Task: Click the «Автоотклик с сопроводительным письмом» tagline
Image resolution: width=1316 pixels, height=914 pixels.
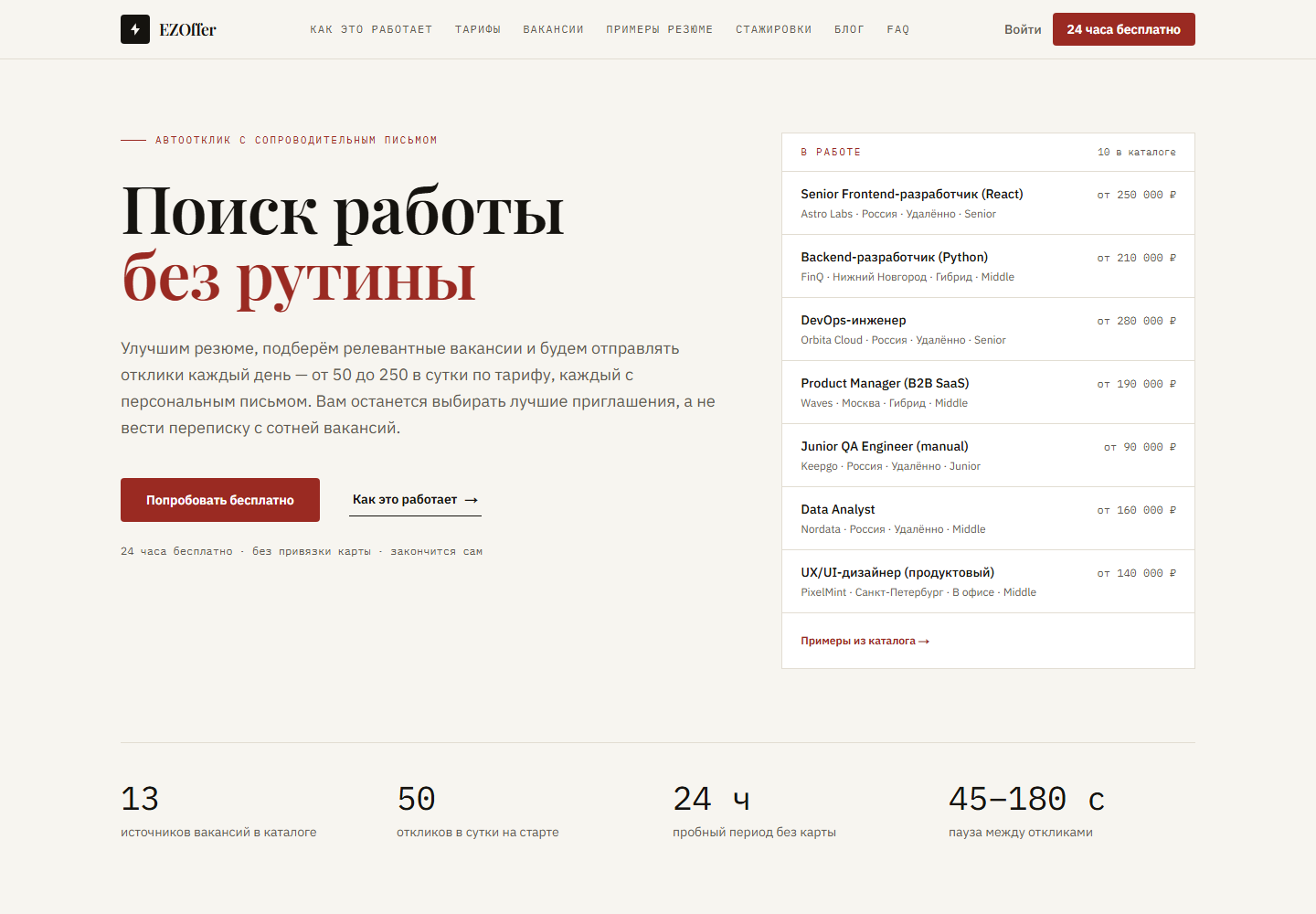Action: [x=296, y=141]
